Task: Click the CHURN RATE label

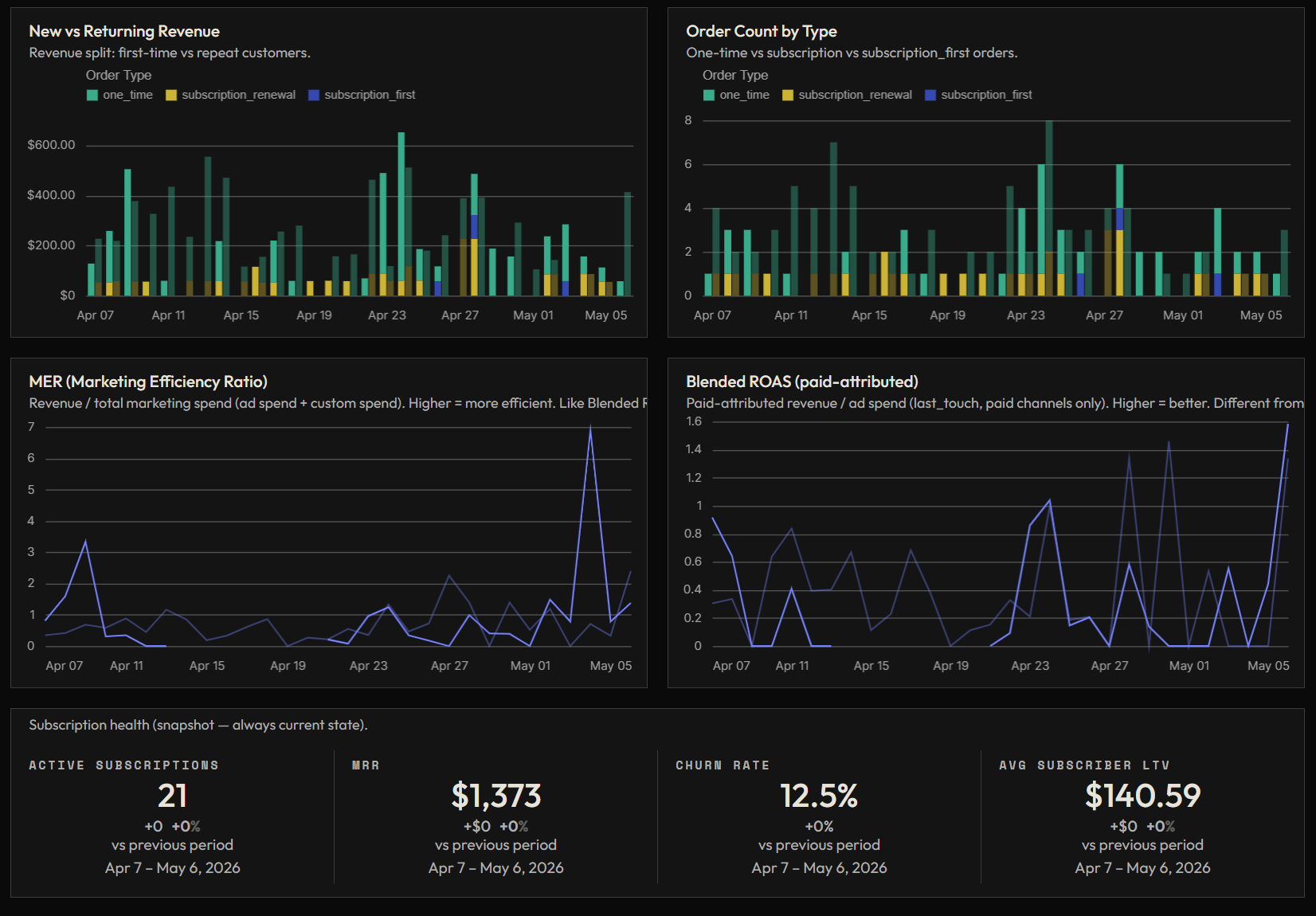Action: (723, 765)
